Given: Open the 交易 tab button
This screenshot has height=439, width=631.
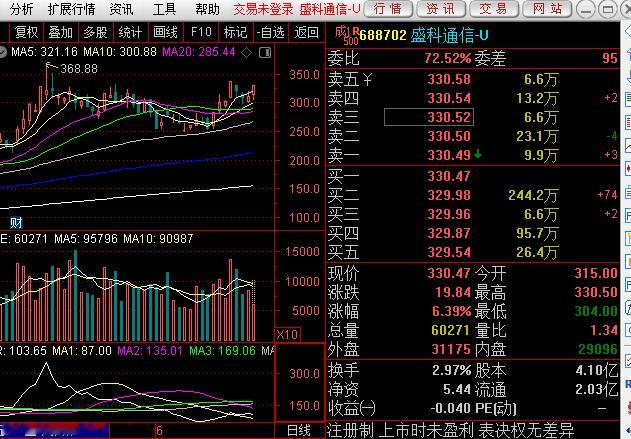Looking at the screenshot, I should pos(493,9).
